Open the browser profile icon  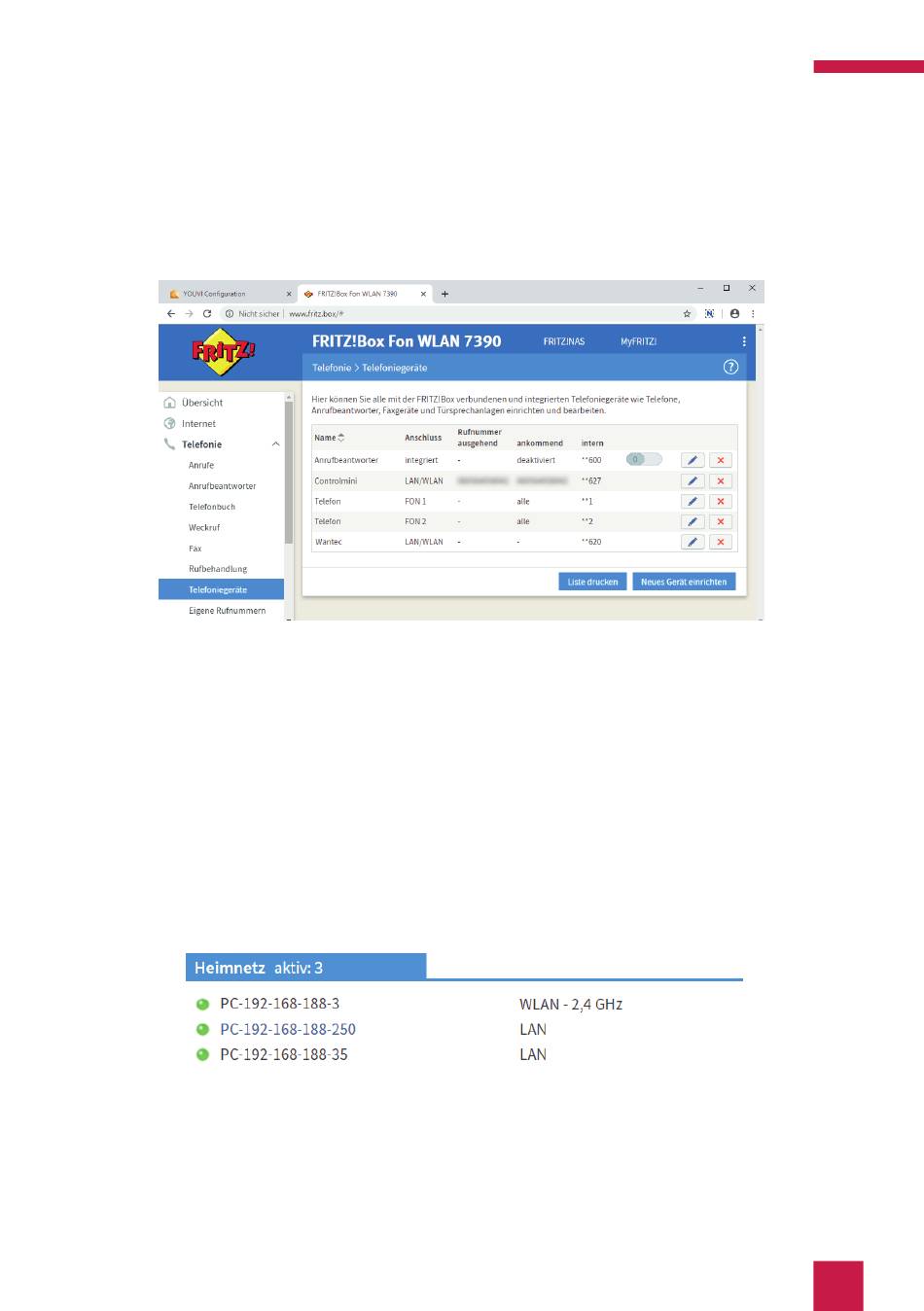pos(734,313)
